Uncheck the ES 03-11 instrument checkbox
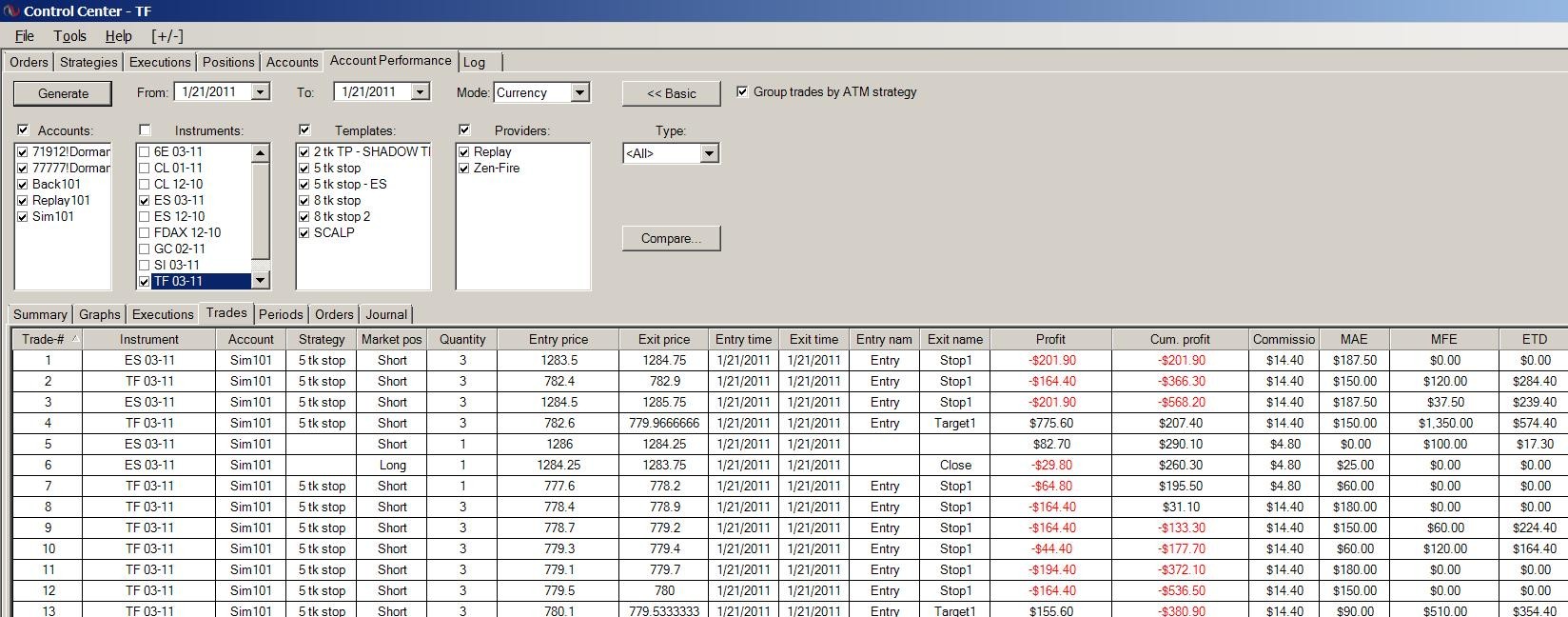1568x617 pixels. click(145, 200)
